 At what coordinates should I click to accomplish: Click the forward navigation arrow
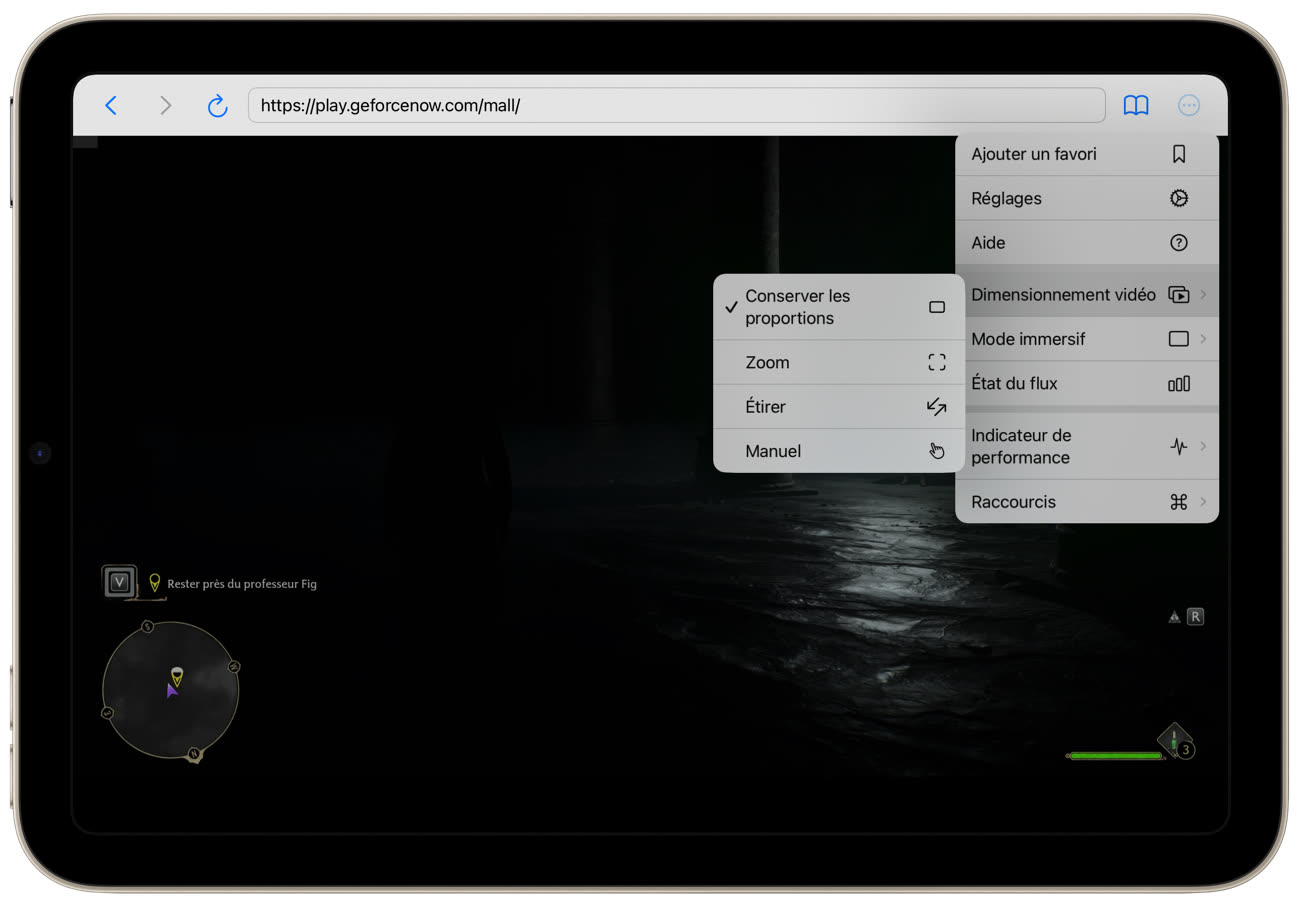[x=165, y=105]
